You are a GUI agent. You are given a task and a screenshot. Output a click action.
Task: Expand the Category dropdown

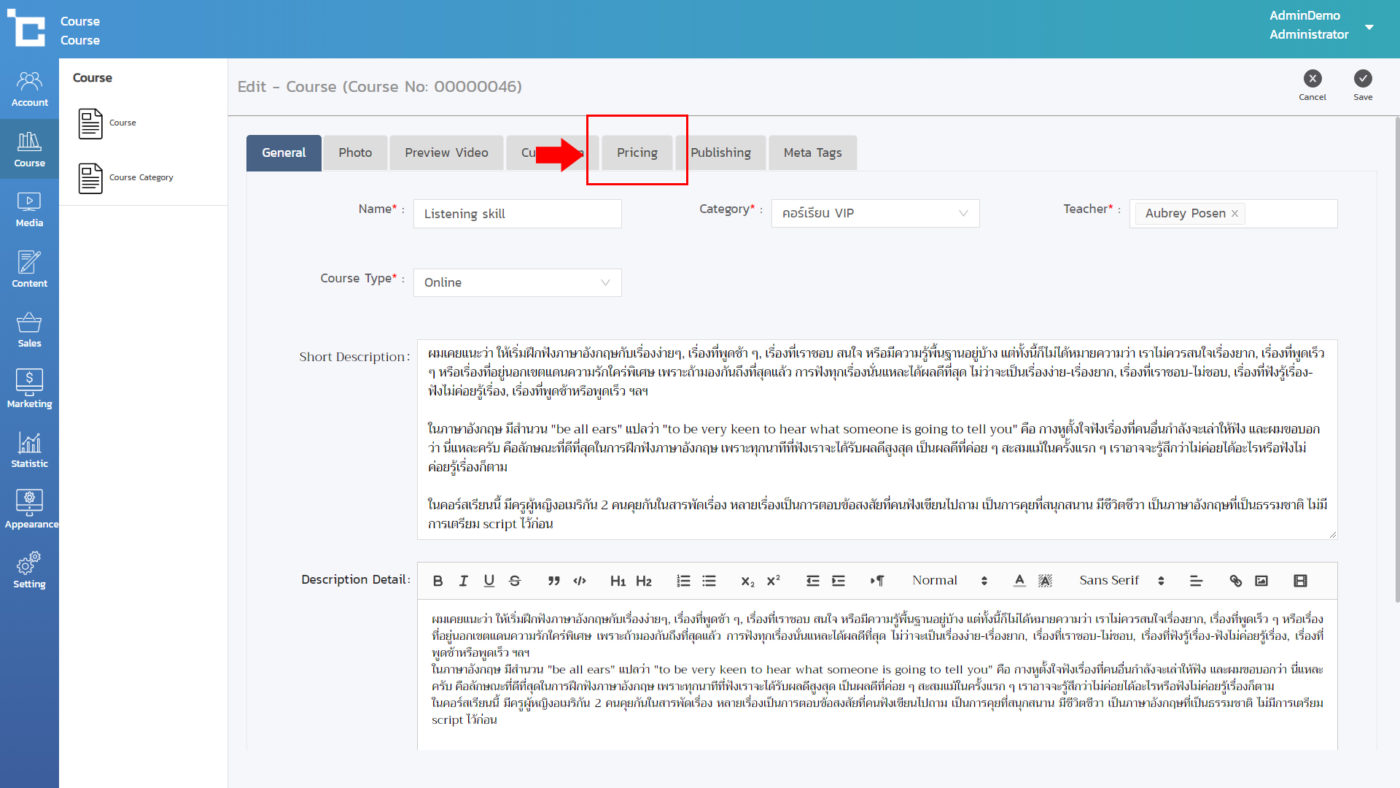875,213
